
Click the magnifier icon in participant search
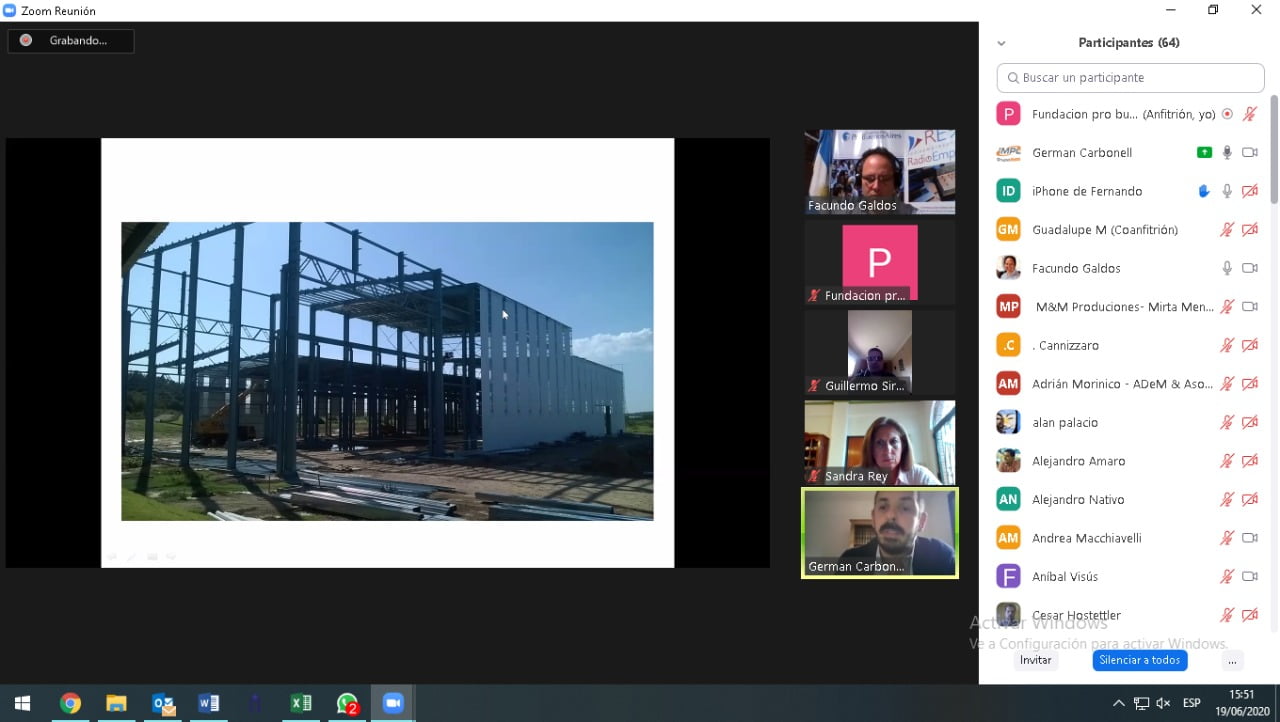(1013, 78)
